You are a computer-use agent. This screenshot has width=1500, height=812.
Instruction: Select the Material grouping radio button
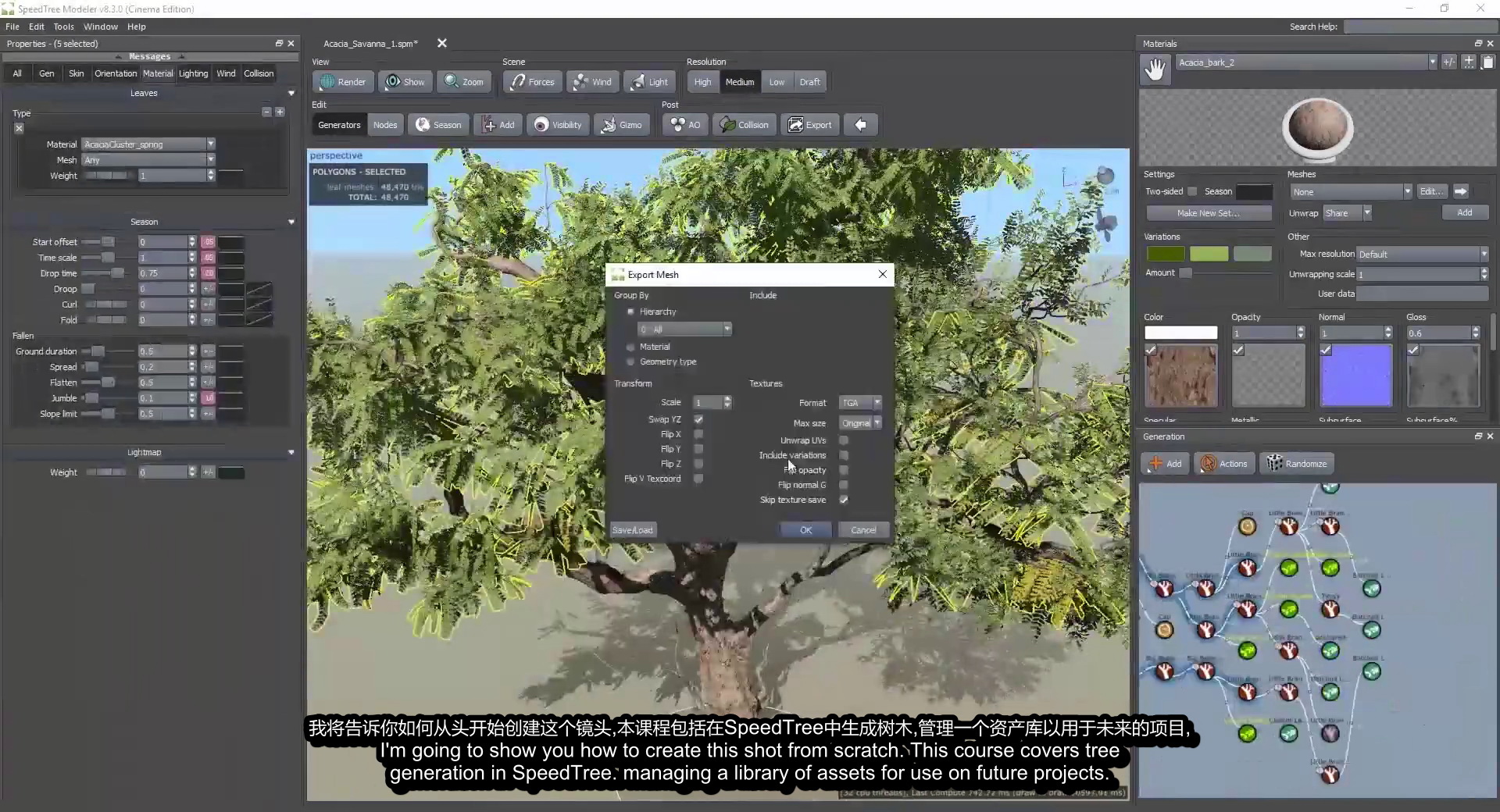pos(630,347)
